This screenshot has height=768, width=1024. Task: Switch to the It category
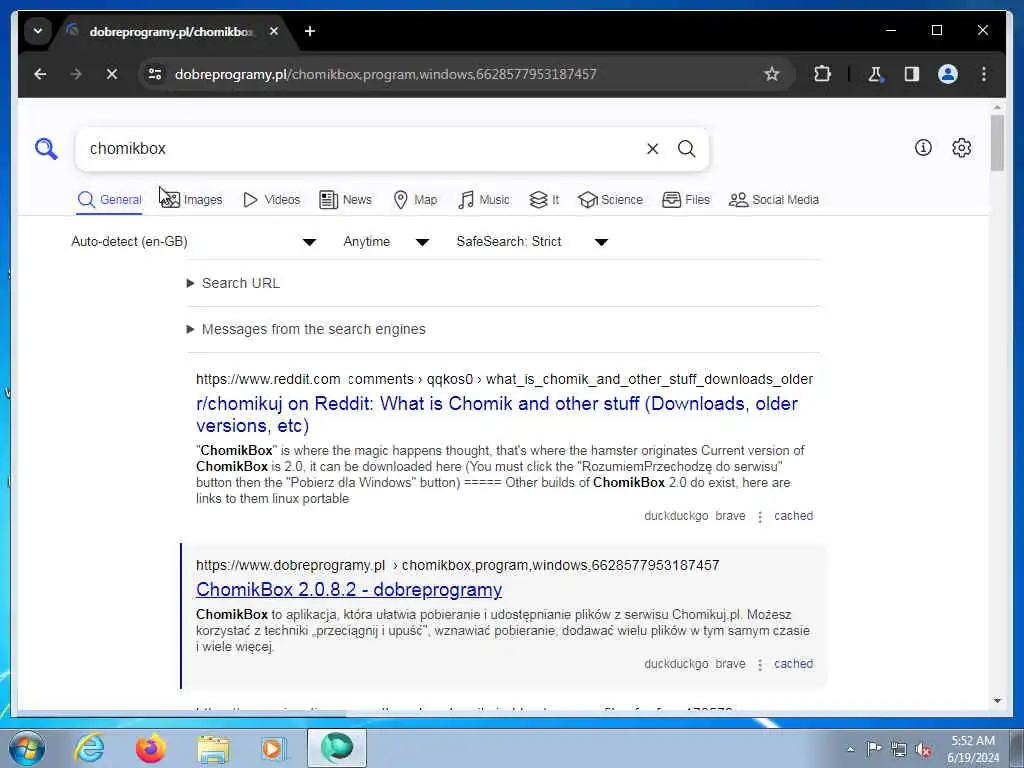click(544, 200)
